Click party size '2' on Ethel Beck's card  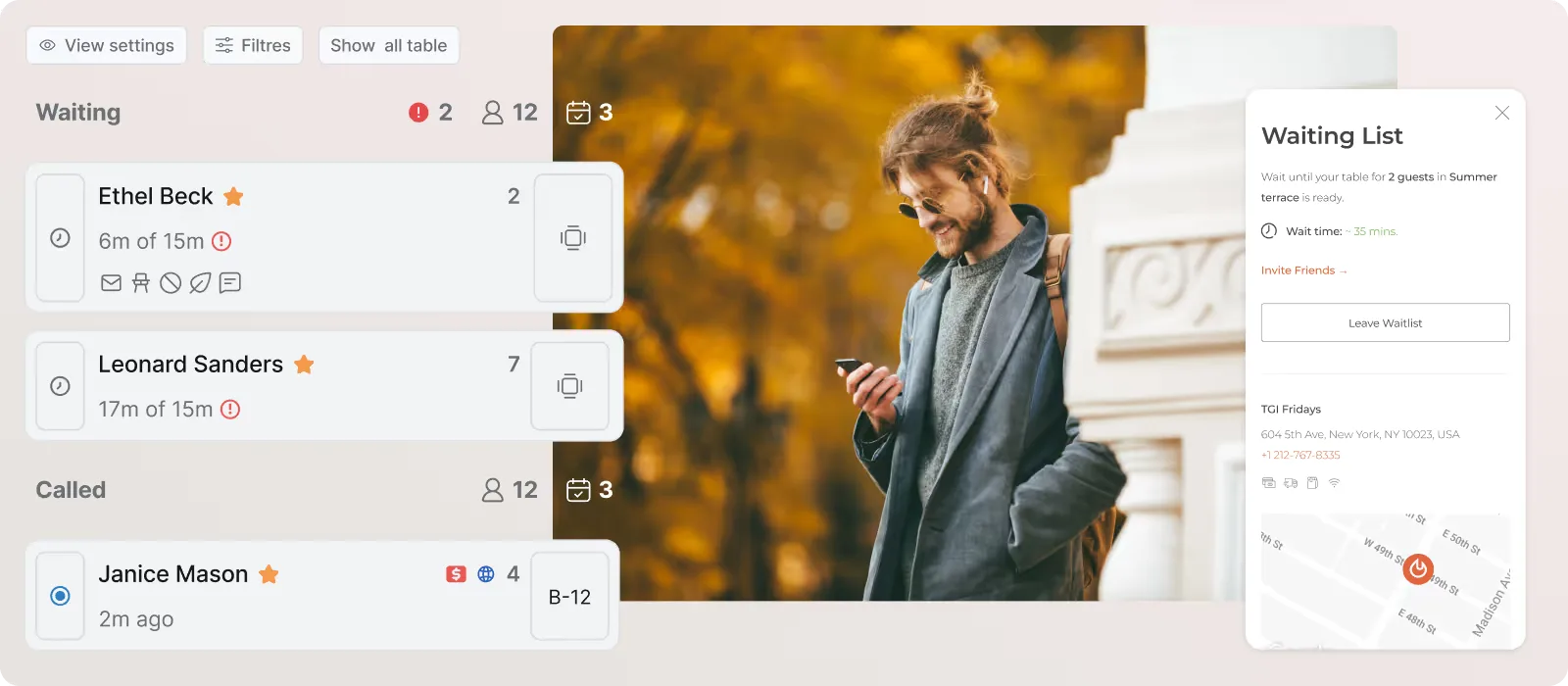514,196
